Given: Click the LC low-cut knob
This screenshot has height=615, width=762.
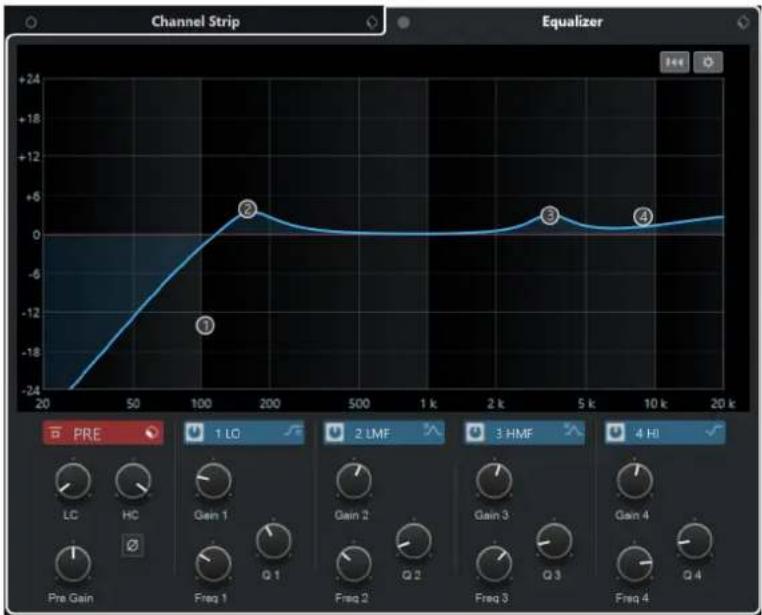Looking at the screenshot, I should point(73,481).
